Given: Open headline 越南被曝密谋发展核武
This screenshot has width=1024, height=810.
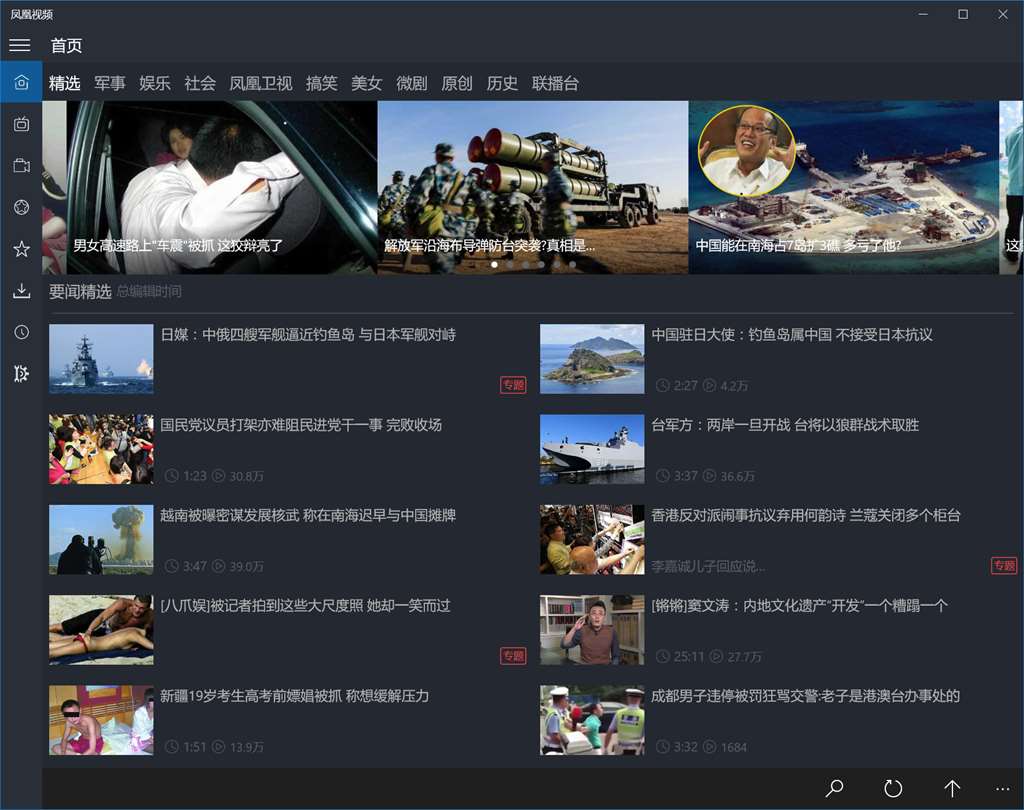Looking at the screenshot, I should coord(308,515).
